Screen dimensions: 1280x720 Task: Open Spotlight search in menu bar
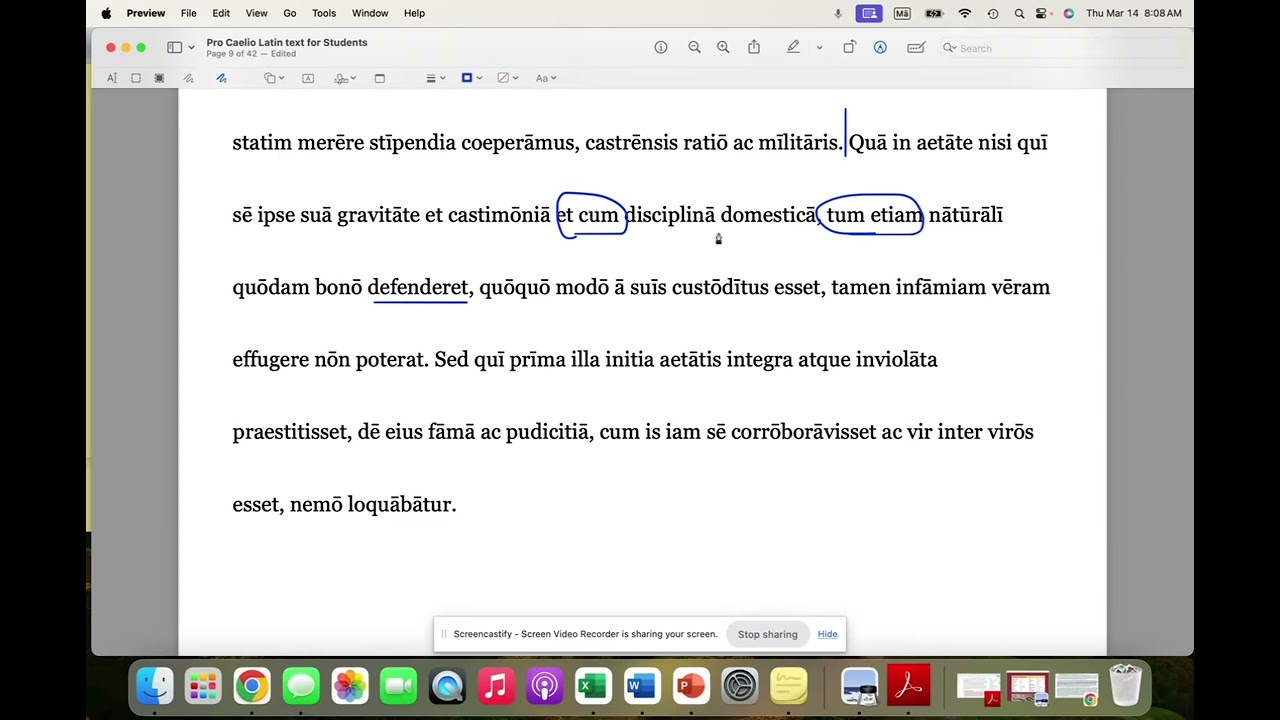click(1019, 13)
